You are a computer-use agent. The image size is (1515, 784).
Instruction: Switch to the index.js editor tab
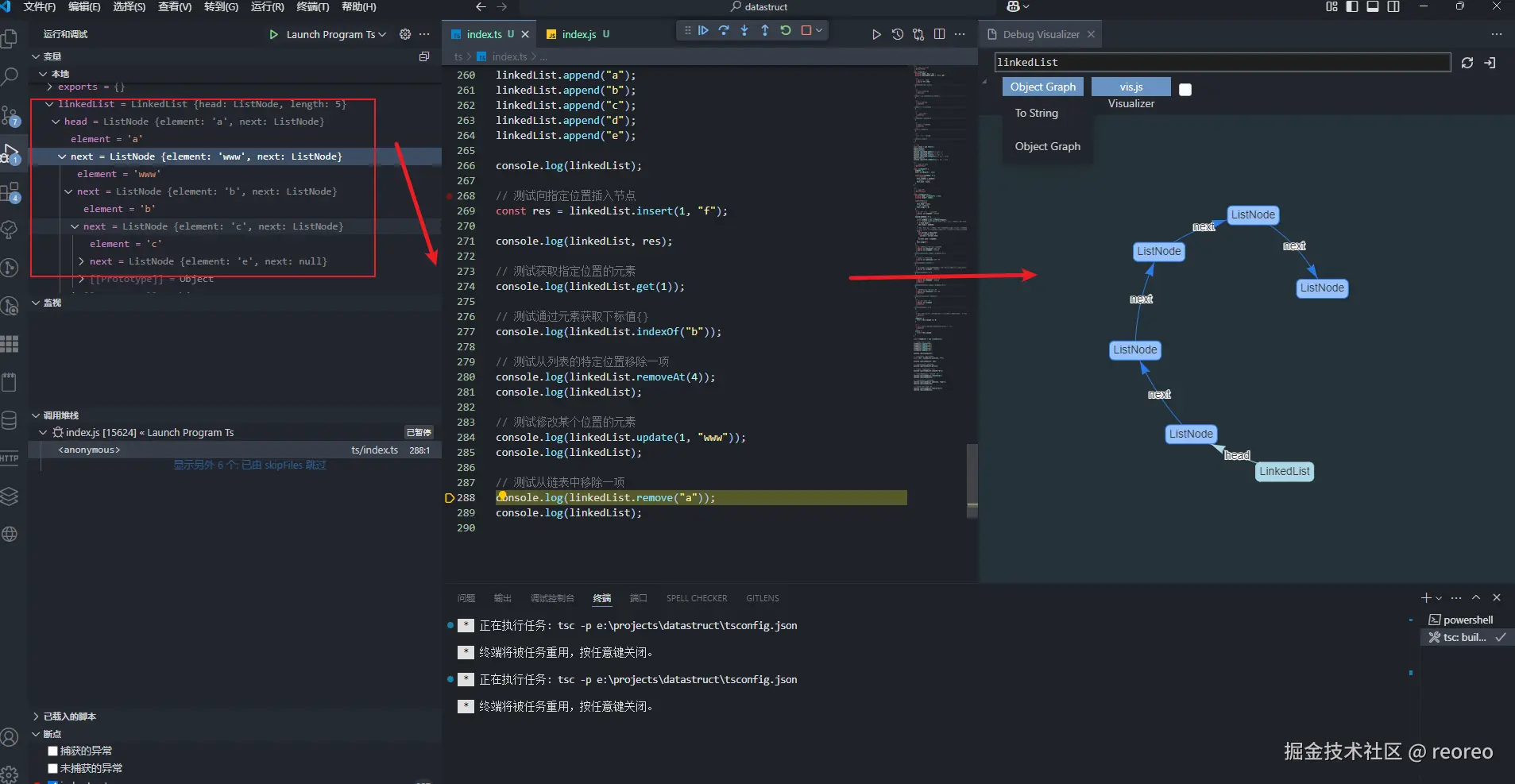(578, 34)
